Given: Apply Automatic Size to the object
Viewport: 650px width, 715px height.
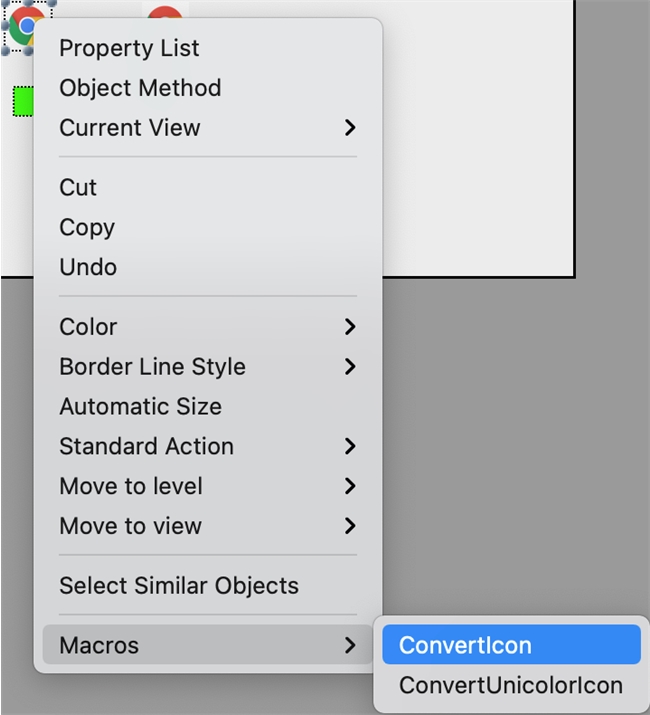Looking at the screenshot, I should 140,407.
